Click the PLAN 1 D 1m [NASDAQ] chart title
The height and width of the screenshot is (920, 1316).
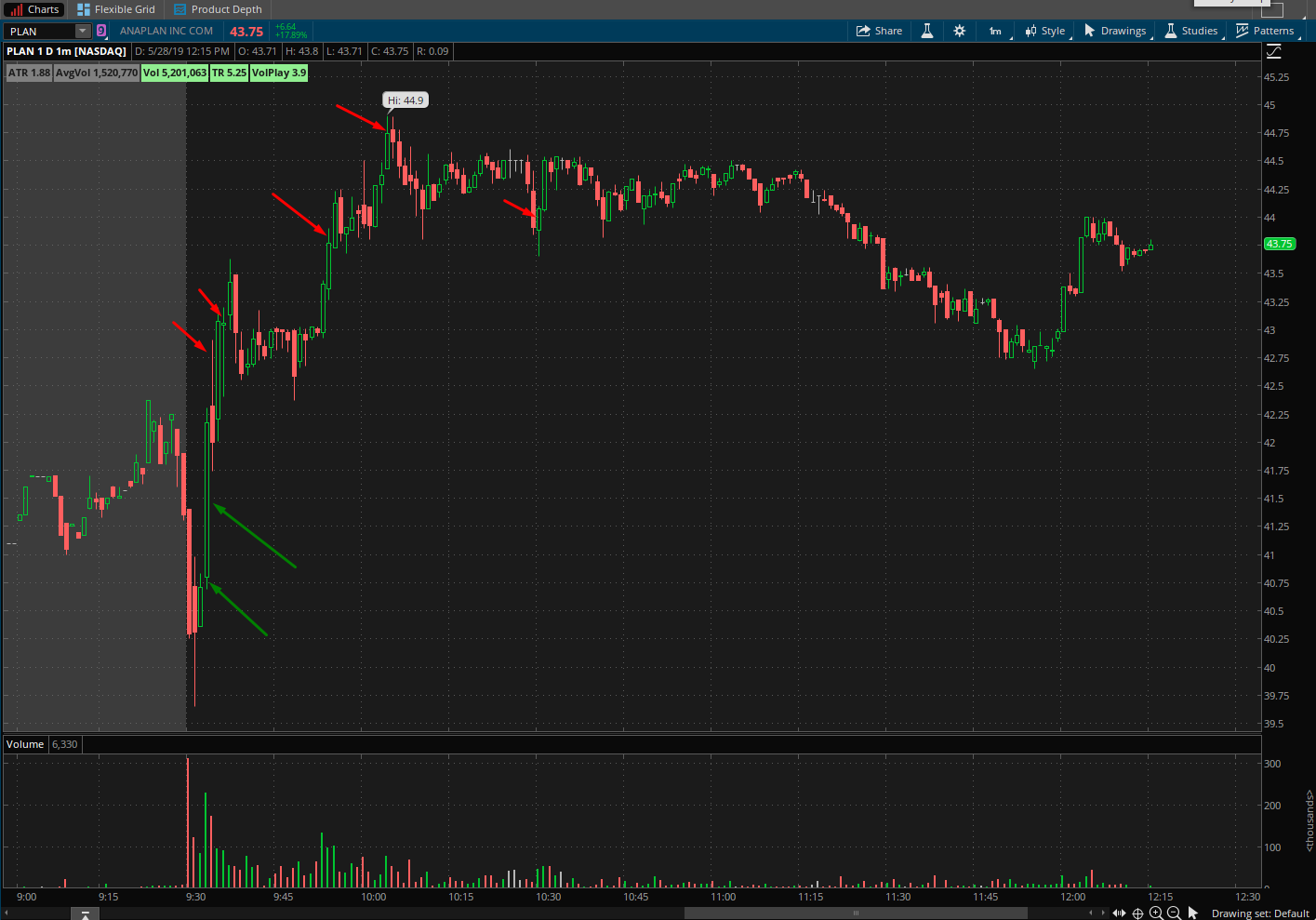[x=66, y=51]
